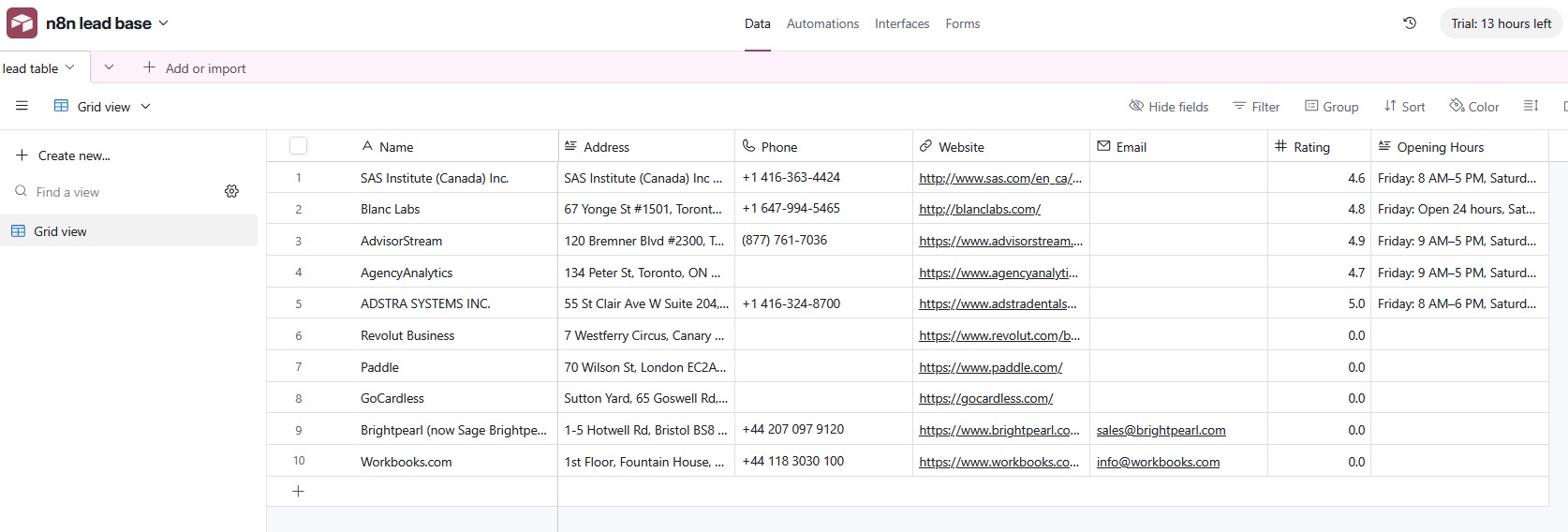
Task: Open the Filter records tool
Action: tap(1256, 107)
